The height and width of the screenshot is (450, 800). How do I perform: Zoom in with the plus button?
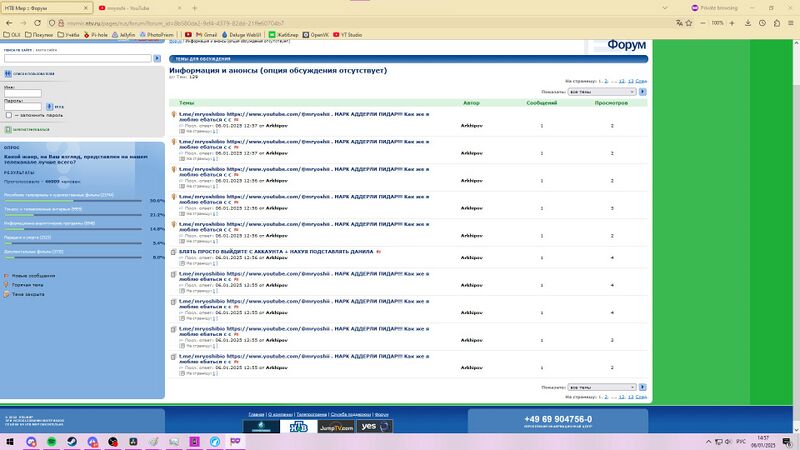[x=732, y=23]
